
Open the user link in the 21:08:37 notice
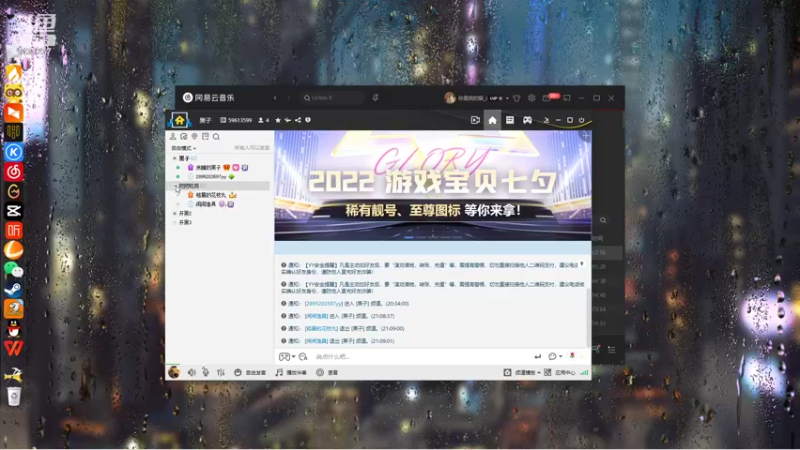click(x=316, y=316)
